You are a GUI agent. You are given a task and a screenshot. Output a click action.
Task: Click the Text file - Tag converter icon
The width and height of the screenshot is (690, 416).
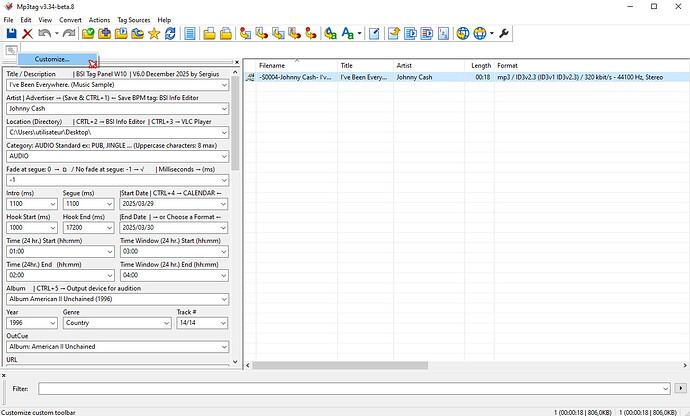click(x=294, y=33)
